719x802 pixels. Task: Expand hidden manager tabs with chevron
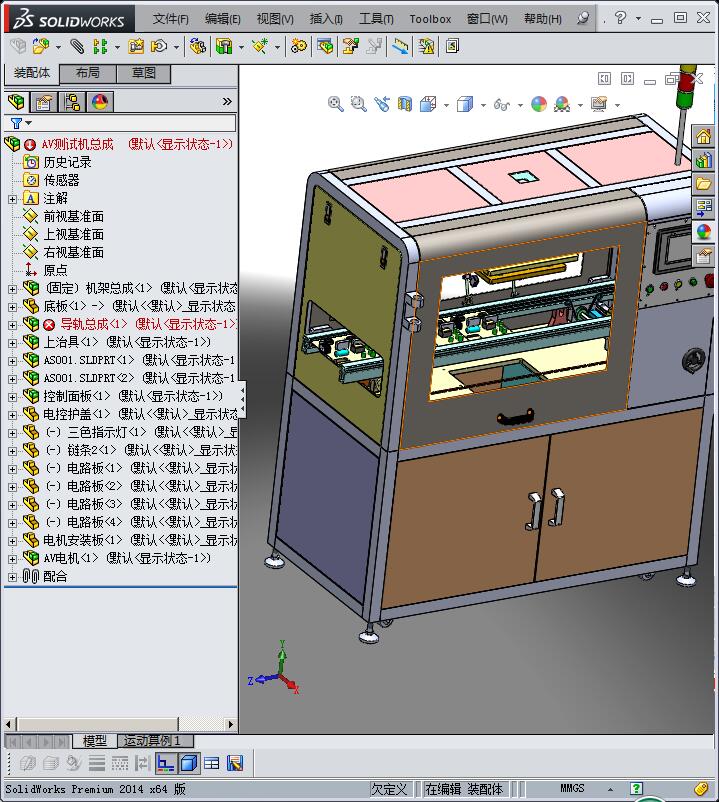coord(227,101)
